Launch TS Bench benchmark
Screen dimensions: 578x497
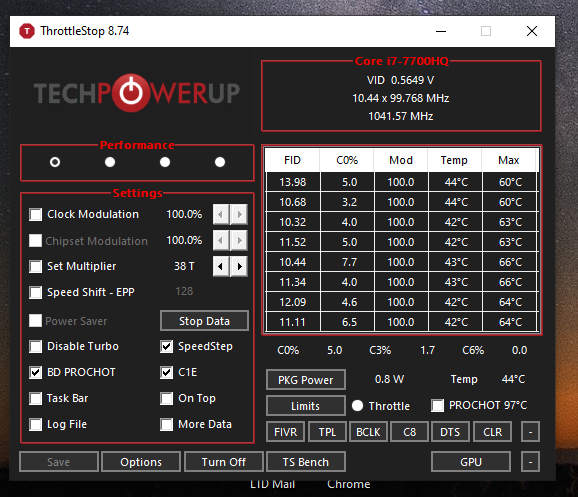coord(306,462)
